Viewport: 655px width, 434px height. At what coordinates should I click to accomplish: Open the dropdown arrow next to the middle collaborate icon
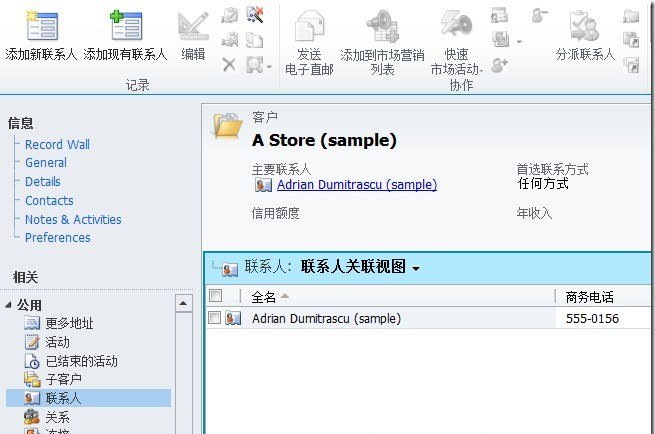(x=519, y=41)
